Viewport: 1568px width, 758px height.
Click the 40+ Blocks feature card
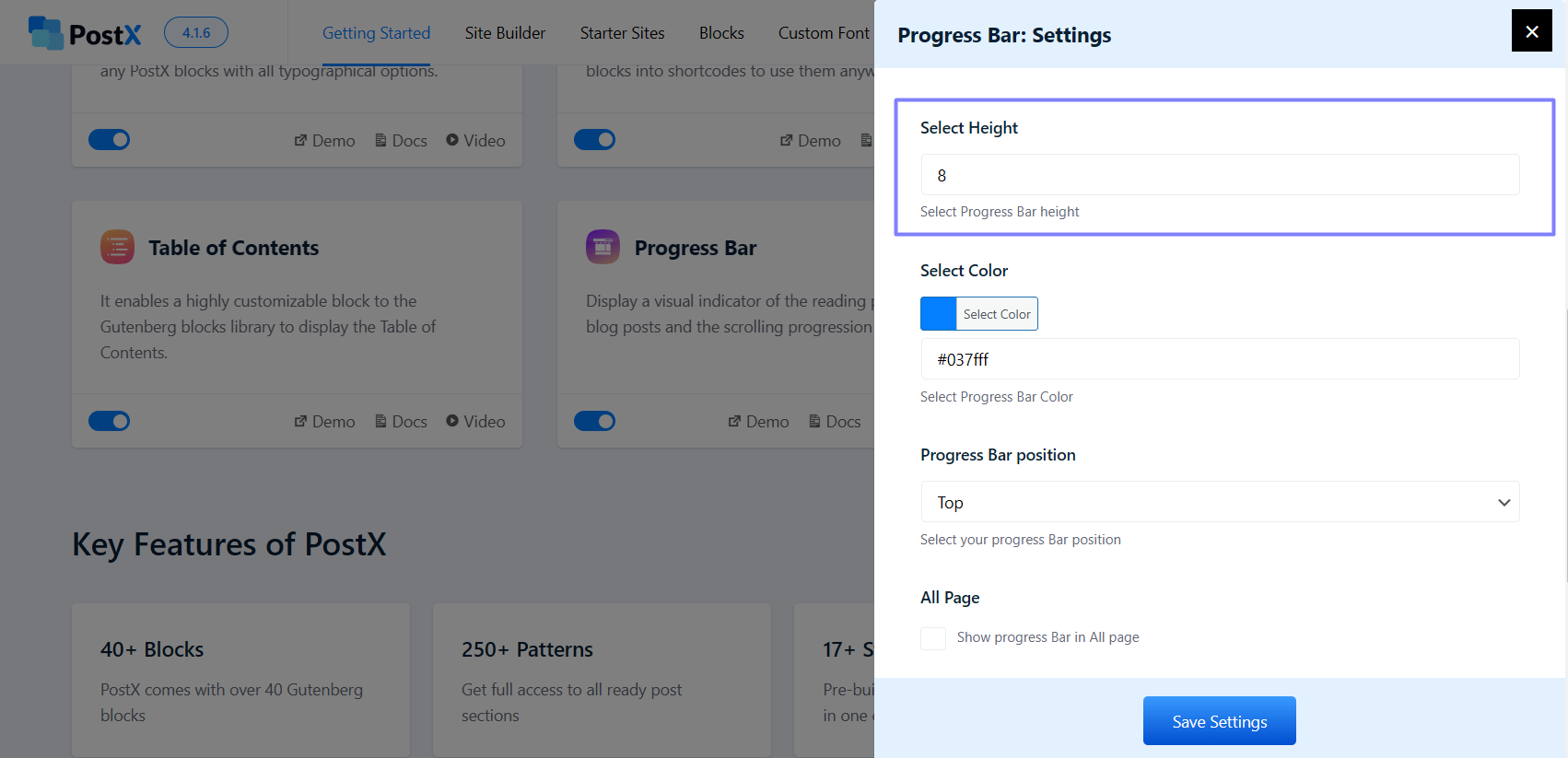coord(240,681)
